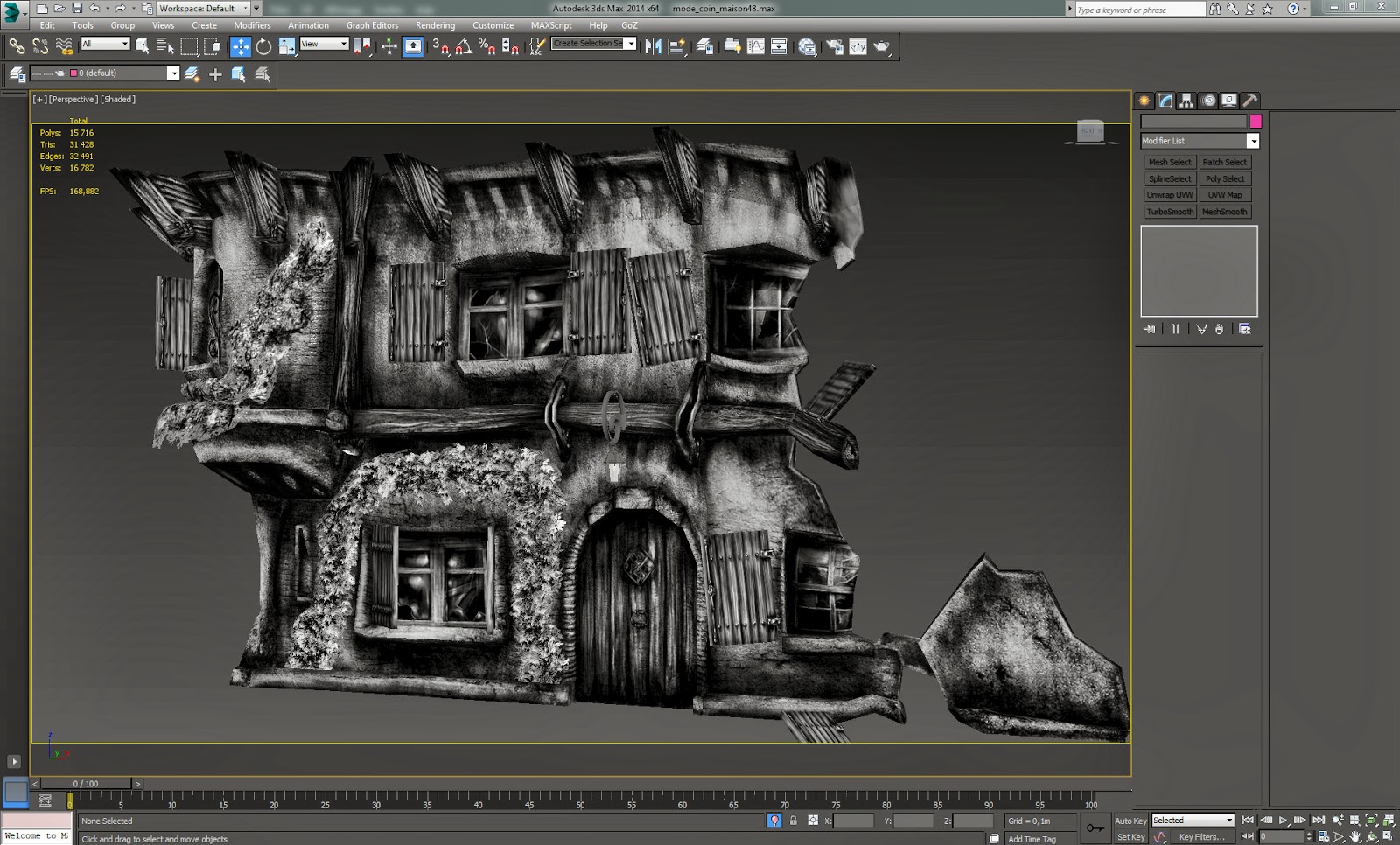The image size is (1400, 845).
Task: Click the TurboSmooth modifier button
Action: (1170, 212)
